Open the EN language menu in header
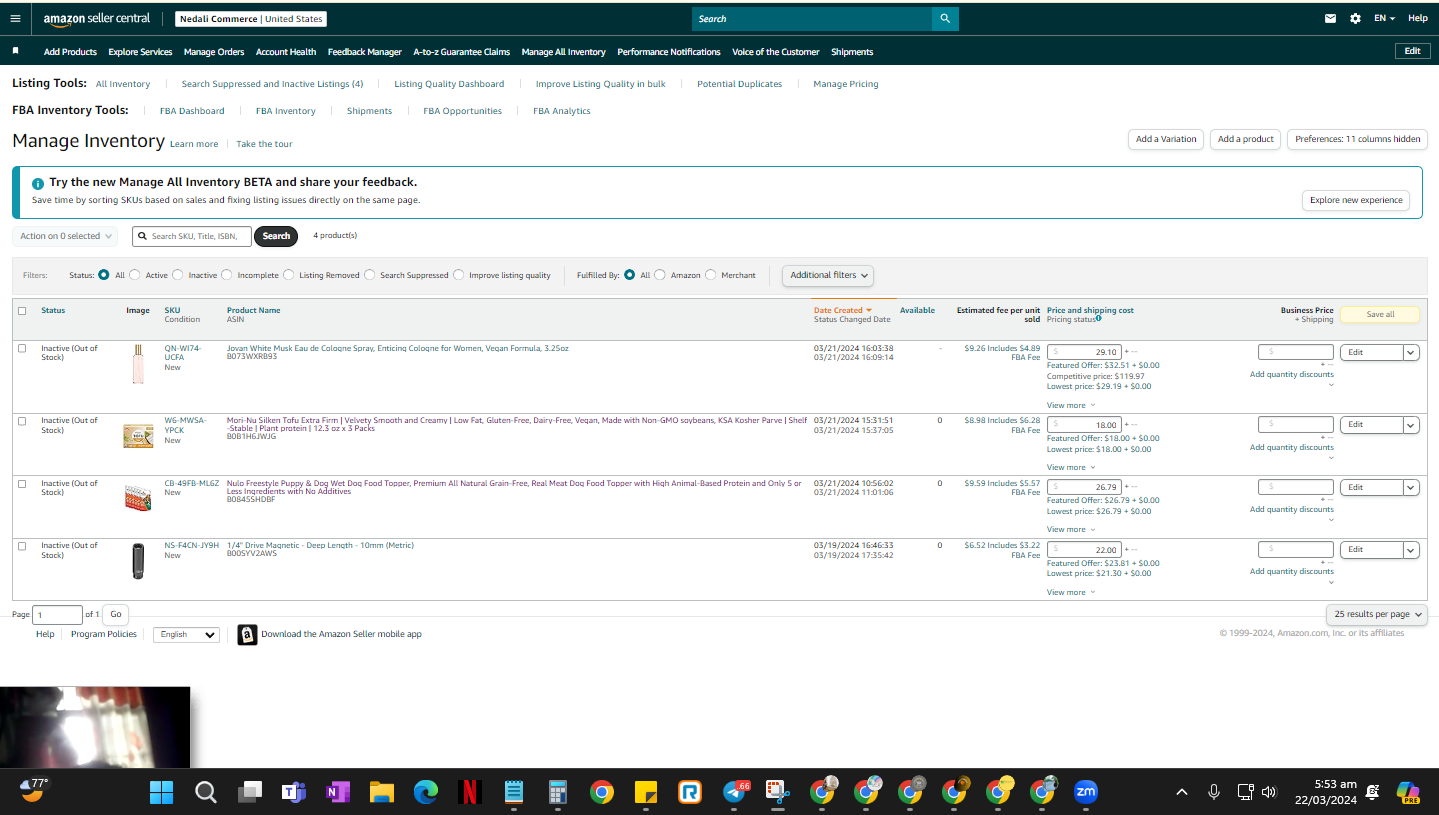This screenshot has height=815, width=1439. (1384, 18)
